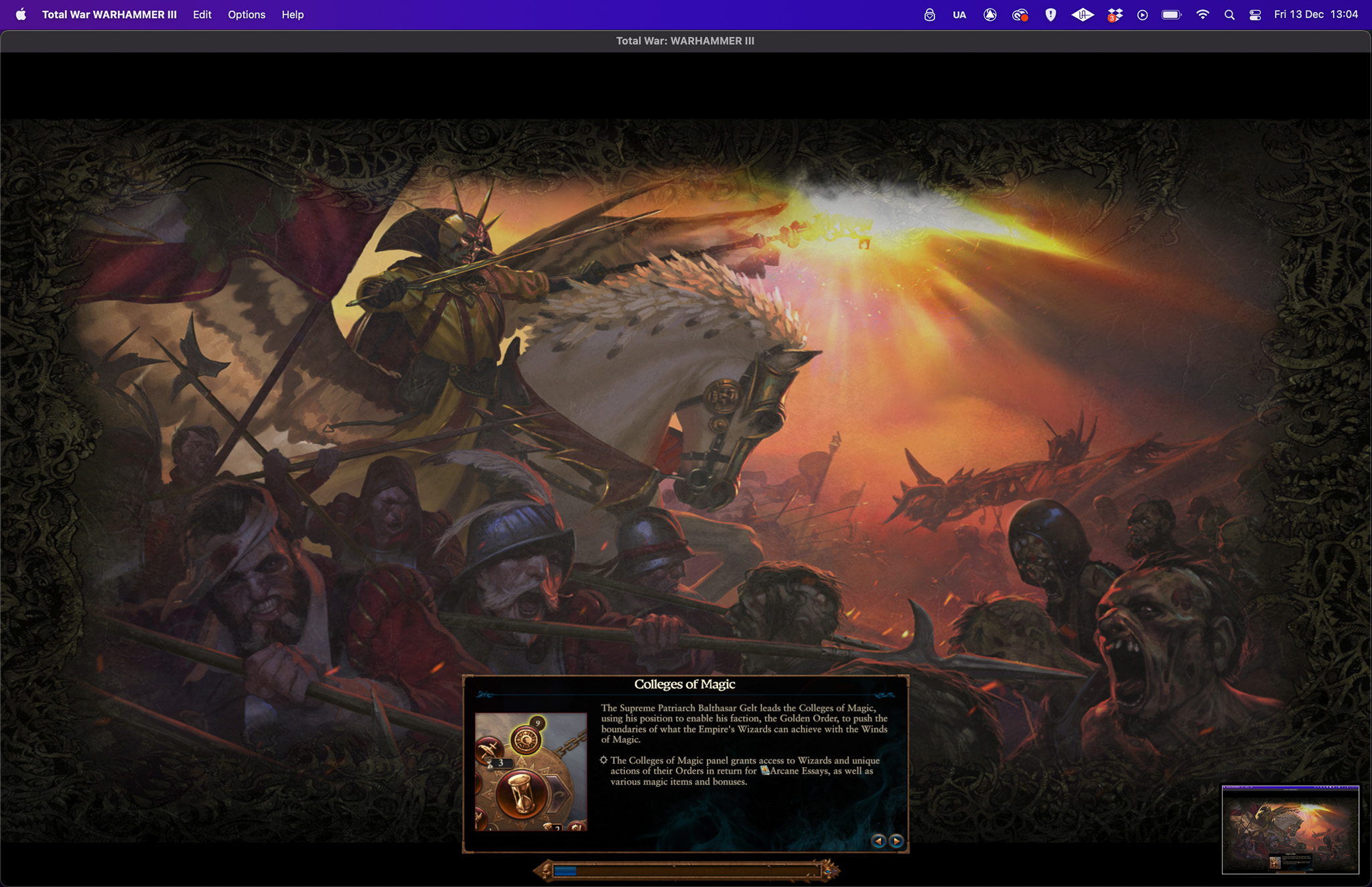Open the Options menu

pyautogui.click(x=246, y=15)
